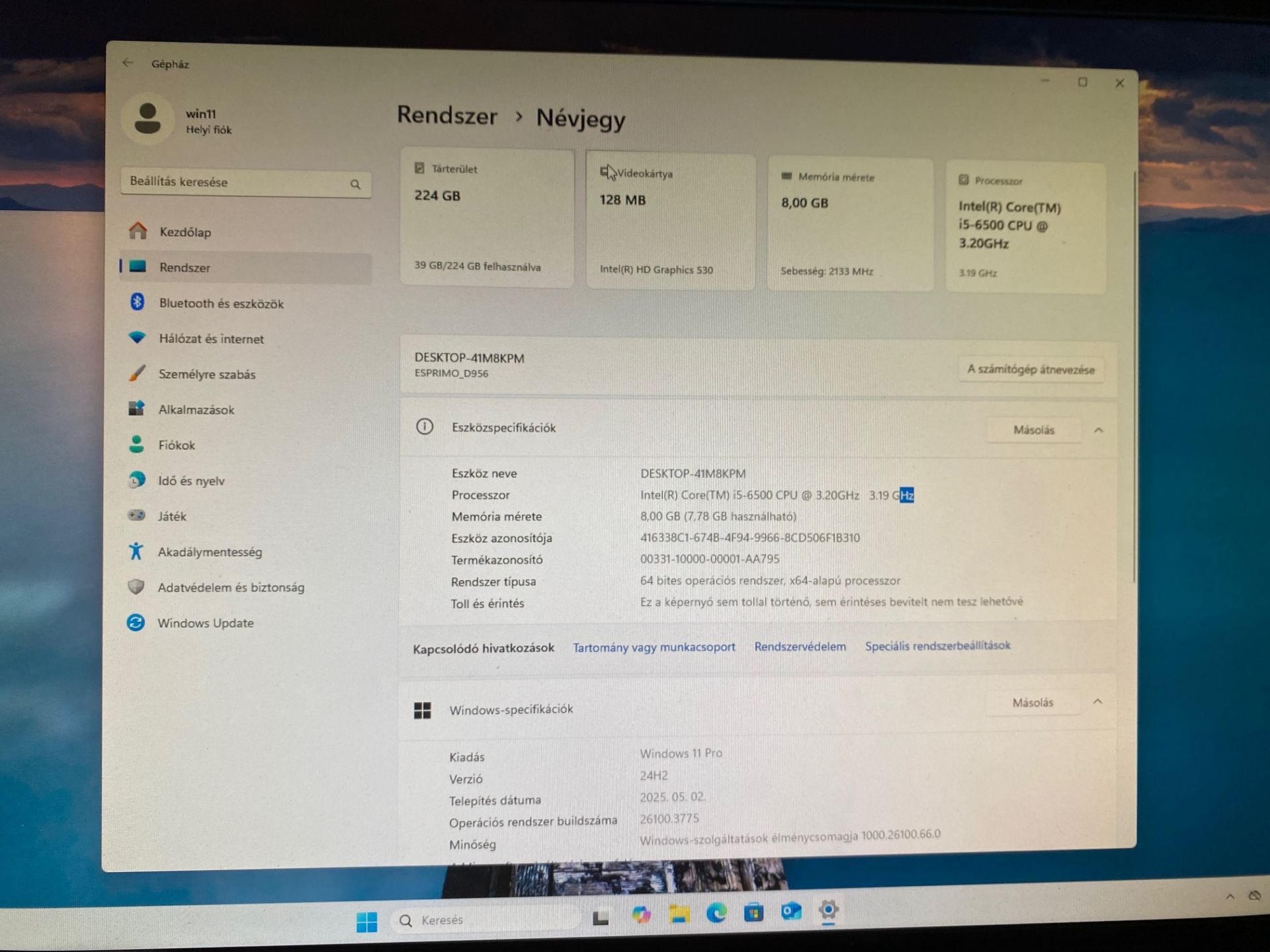
Task: Show hidden icons in system tray
Action: 1230,897
